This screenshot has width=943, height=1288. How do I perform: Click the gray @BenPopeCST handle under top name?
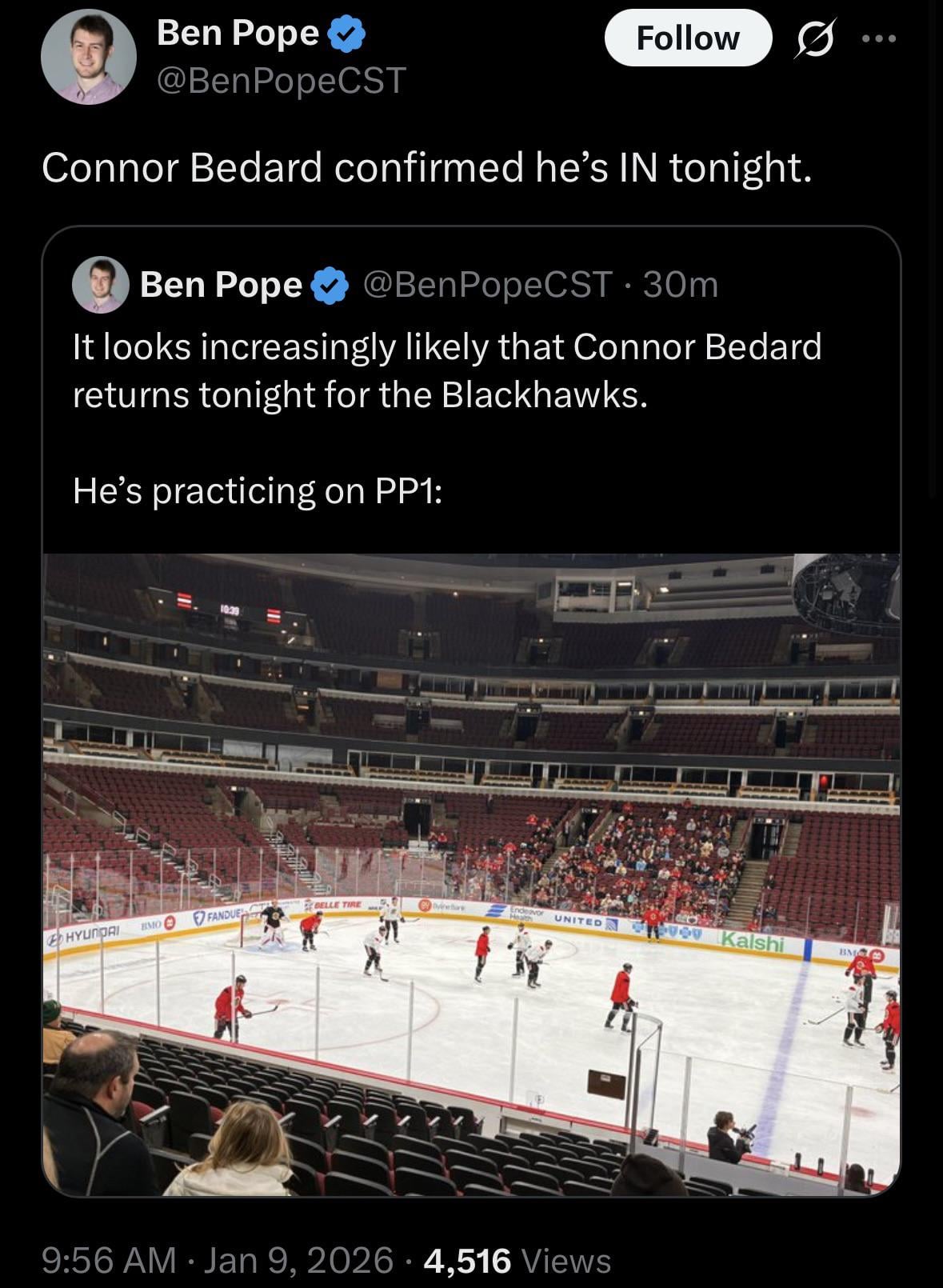pyautogui.click(x=282, y=80)
